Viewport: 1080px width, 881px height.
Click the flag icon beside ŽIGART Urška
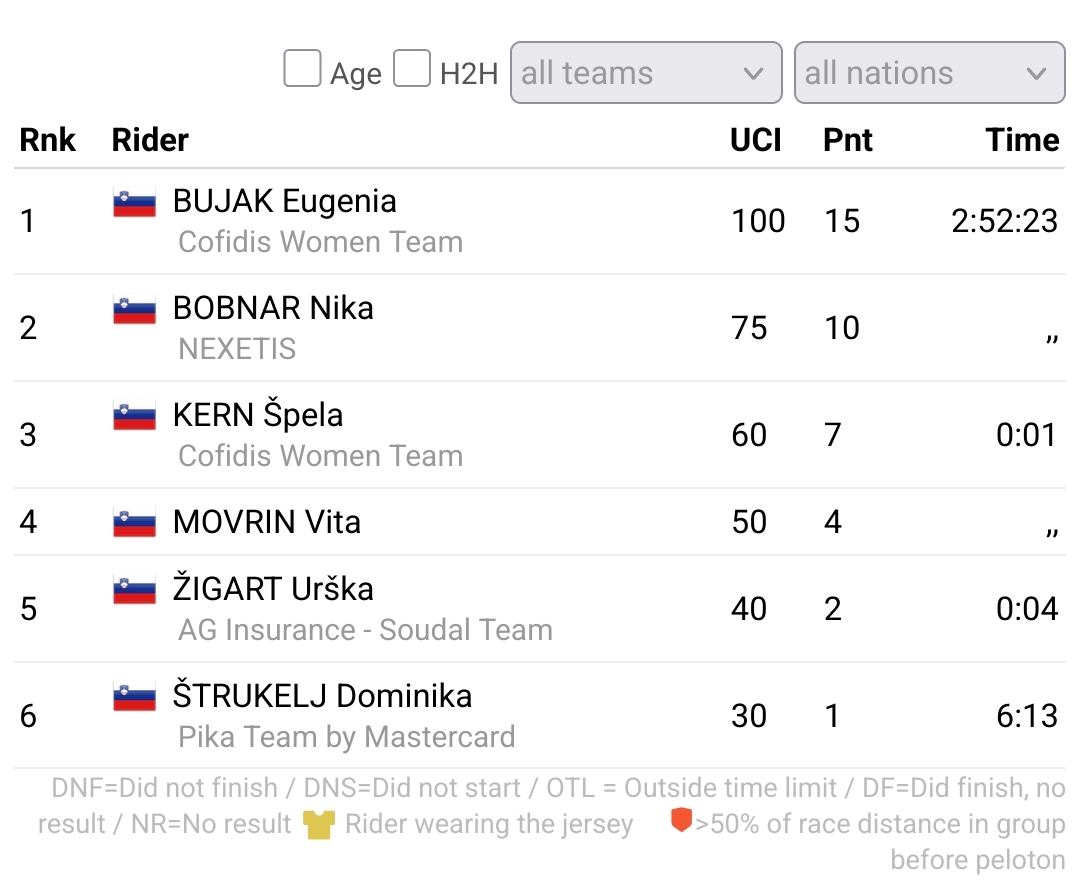[134, 591]
